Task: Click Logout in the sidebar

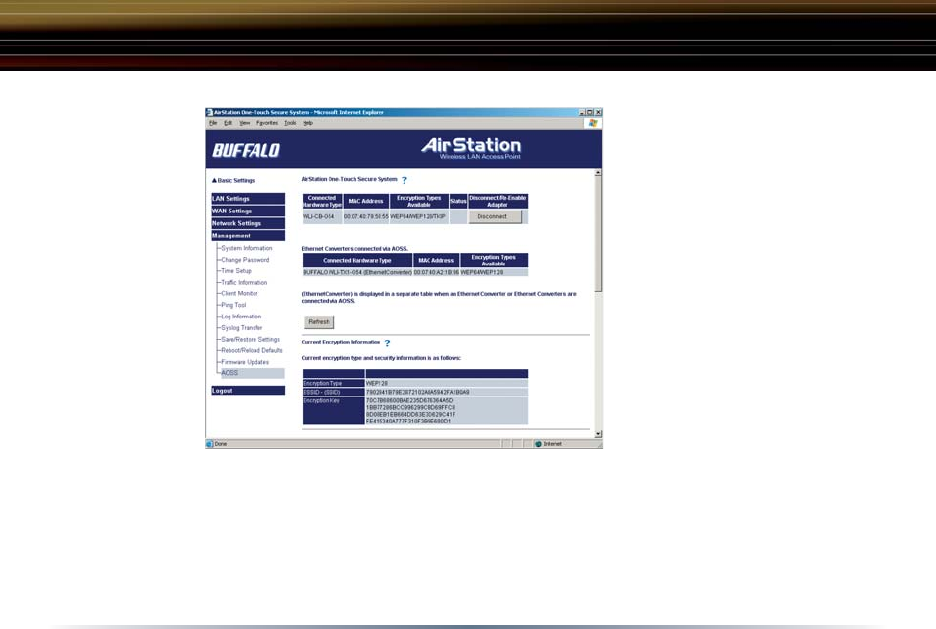Action: (222, 391)
